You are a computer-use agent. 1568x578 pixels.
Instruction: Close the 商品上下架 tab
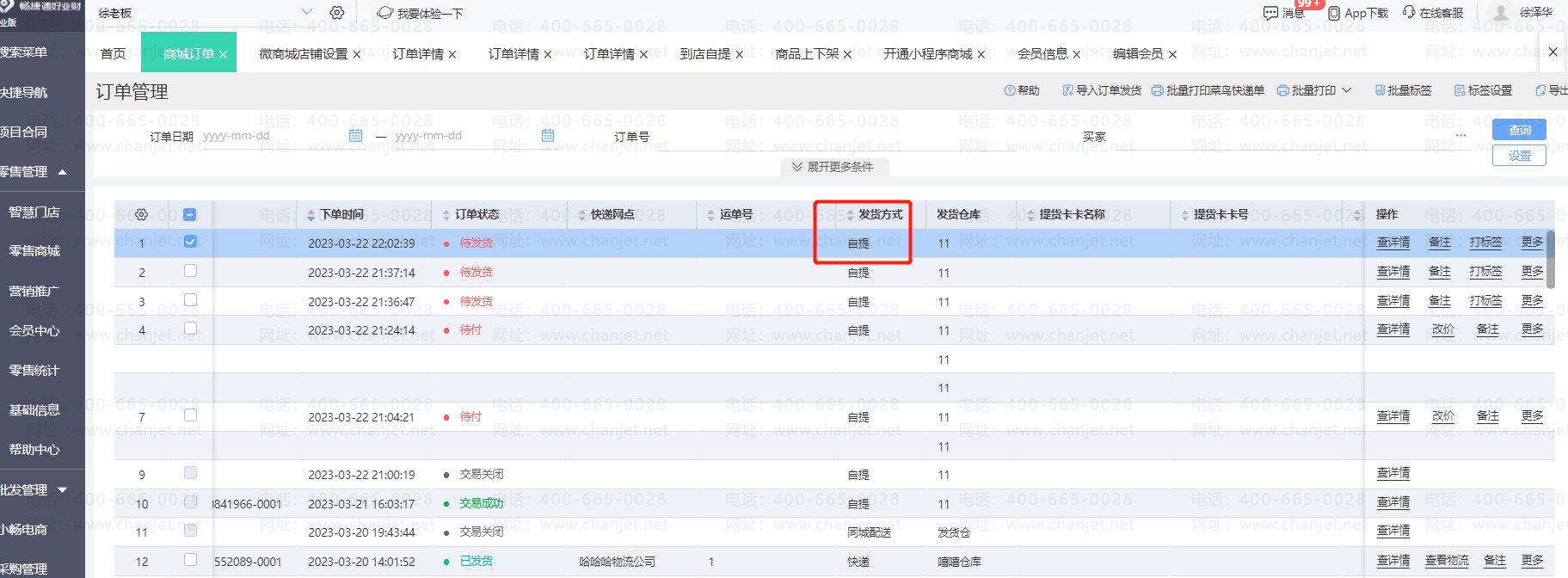click(x=847, y=54)
